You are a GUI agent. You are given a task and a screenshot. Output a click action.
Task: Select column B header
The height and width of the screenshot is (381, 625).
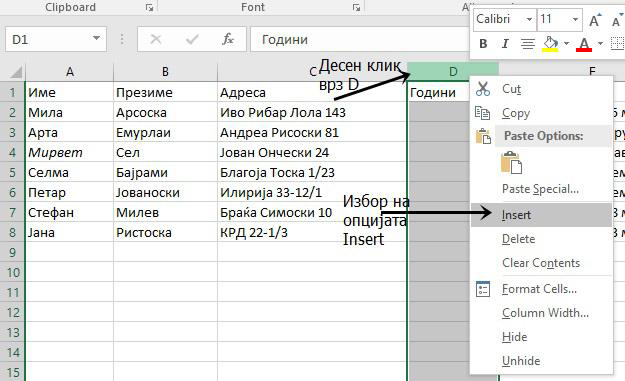point(165,72)
